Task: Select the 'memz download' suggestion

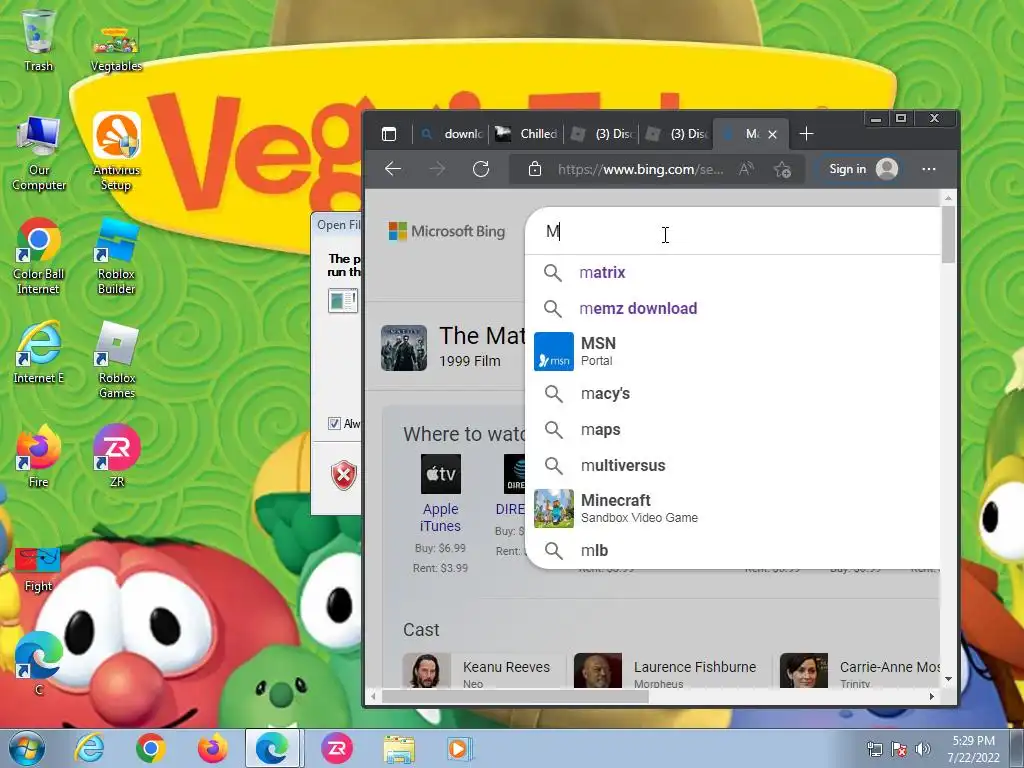Action: 731,308
